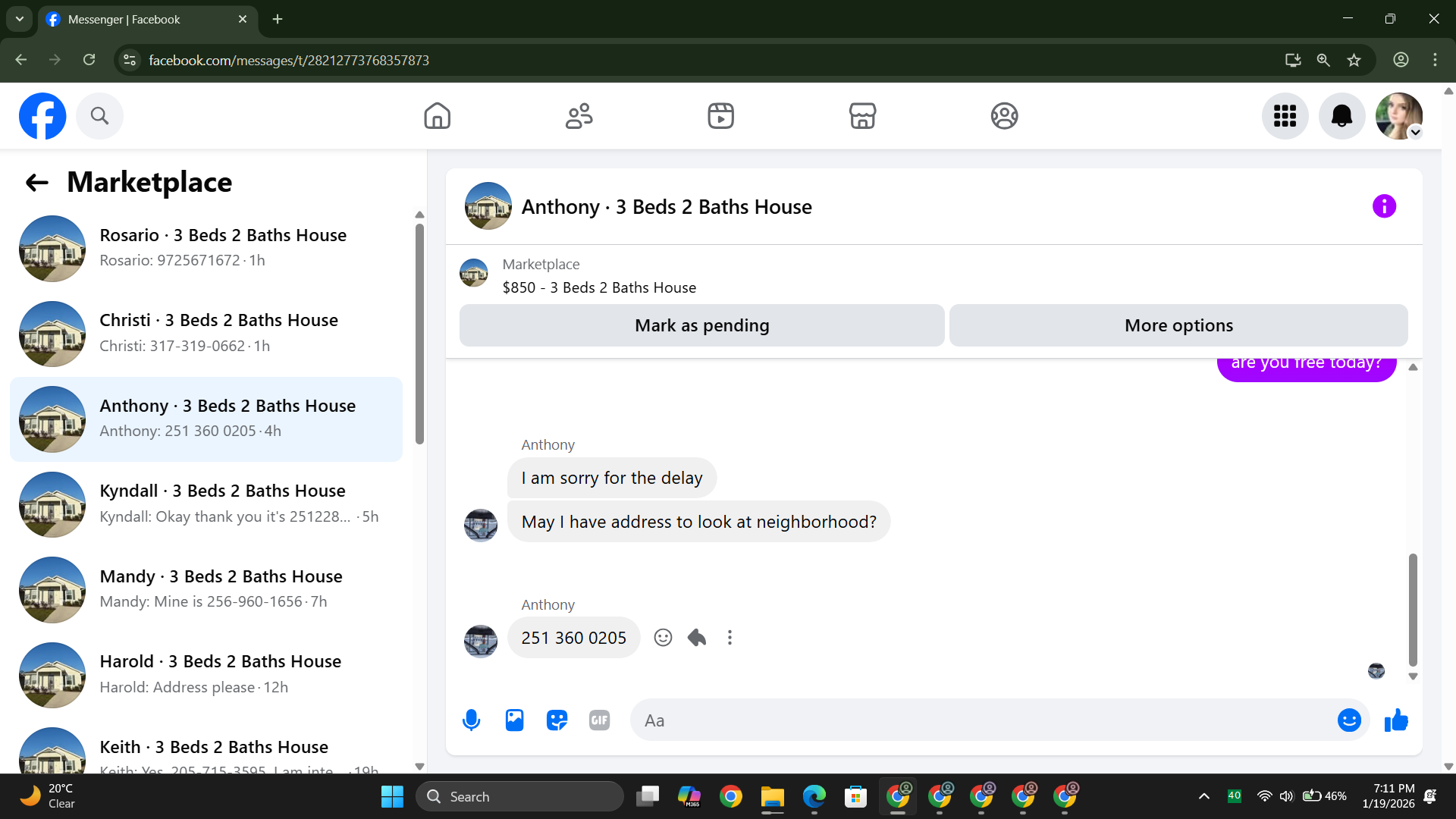This screenshot has width=1456, height=819.
Task: Open more options for Anthony's message
Action: 730,638
